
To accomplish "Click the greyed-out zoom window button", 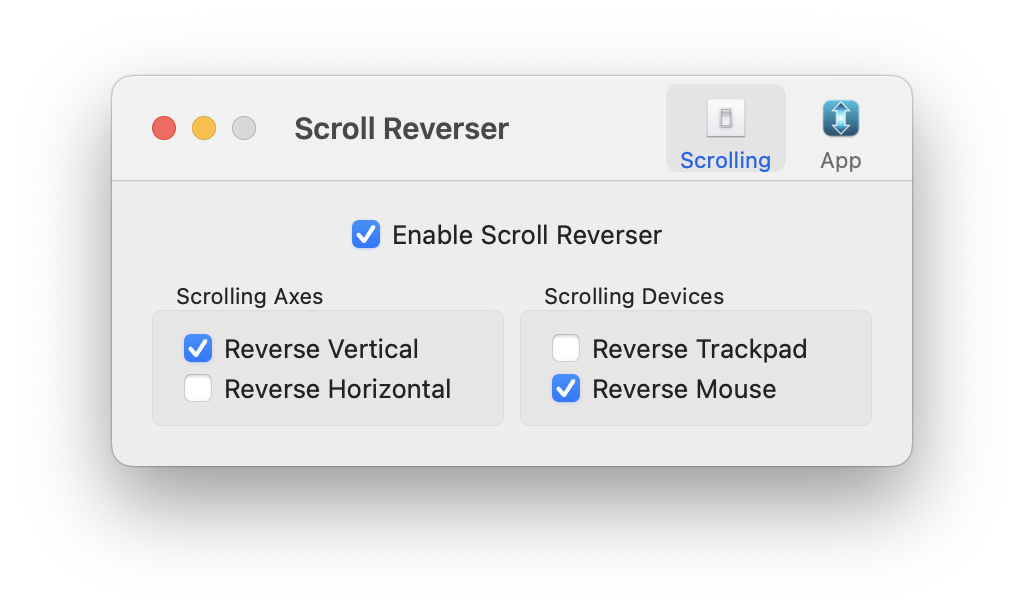I will tap(244, 128).
